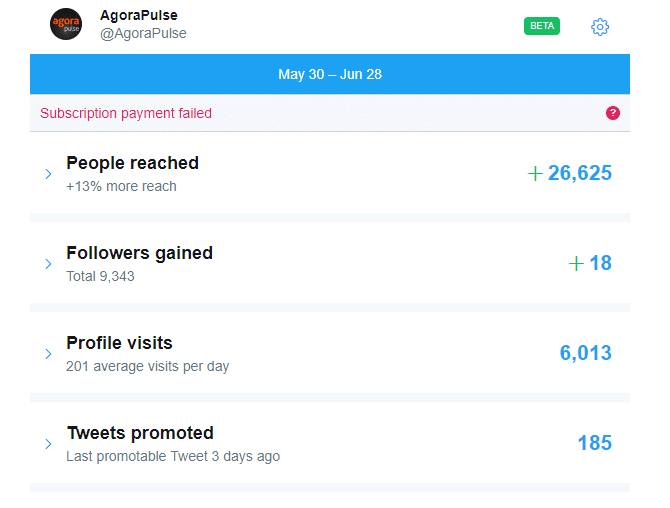Click the +26,625 reach value
Screen dimensions: 670x508
click(570, 173)
